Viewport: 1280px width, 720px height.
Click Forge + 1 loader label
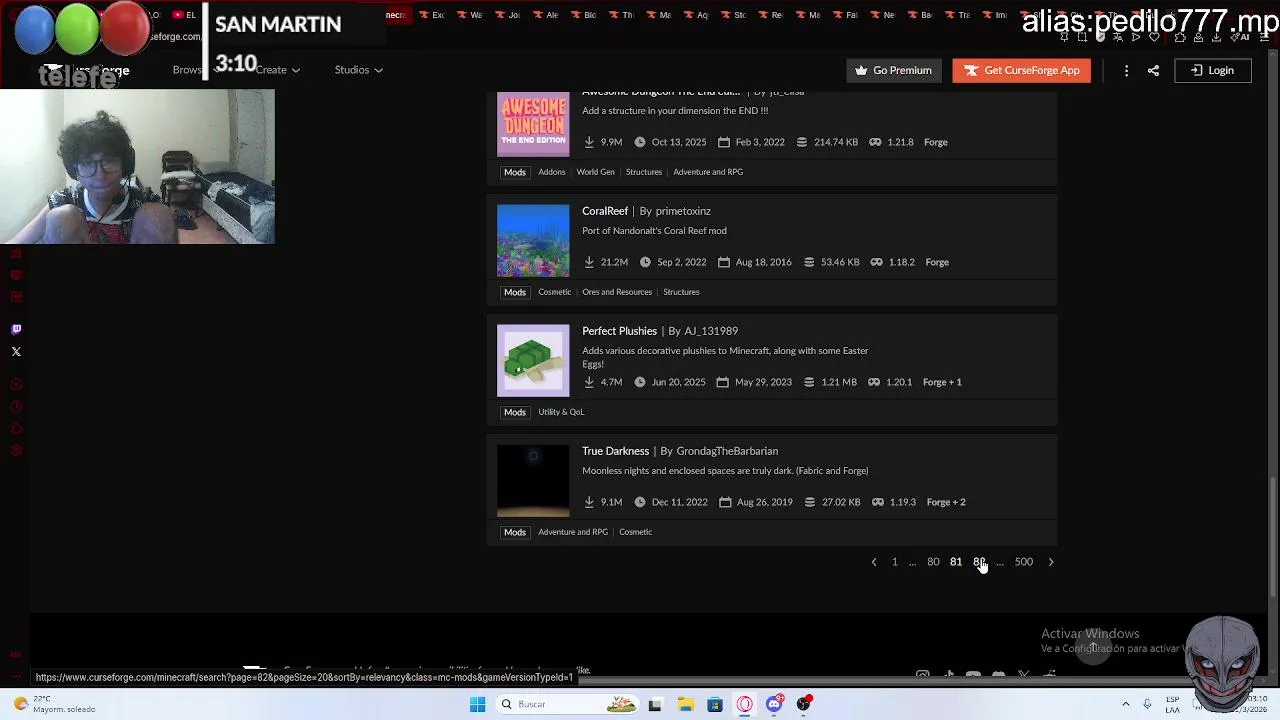pos(942,382)
